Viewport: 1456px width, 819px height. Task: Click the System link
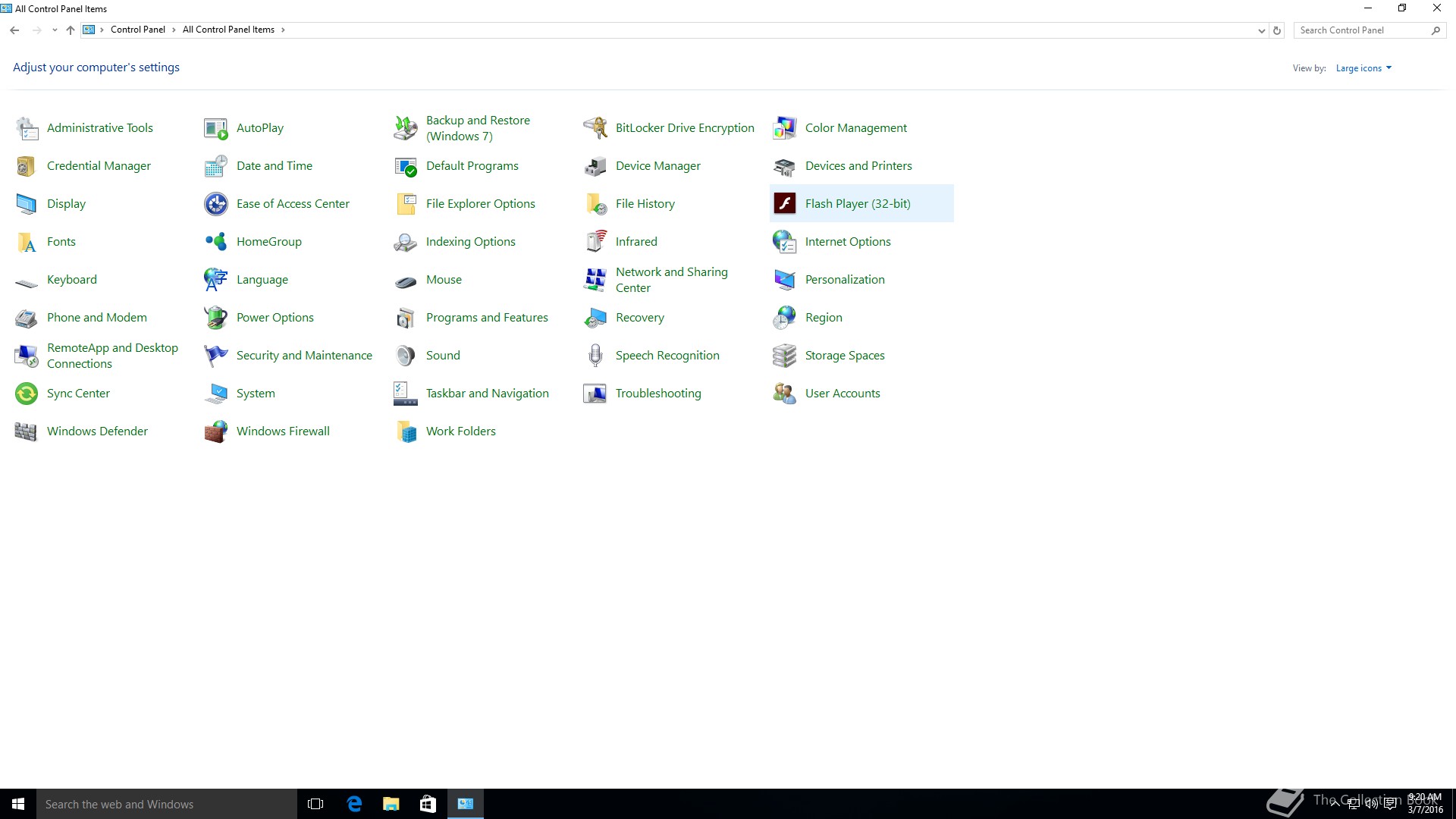coord(256,394)
